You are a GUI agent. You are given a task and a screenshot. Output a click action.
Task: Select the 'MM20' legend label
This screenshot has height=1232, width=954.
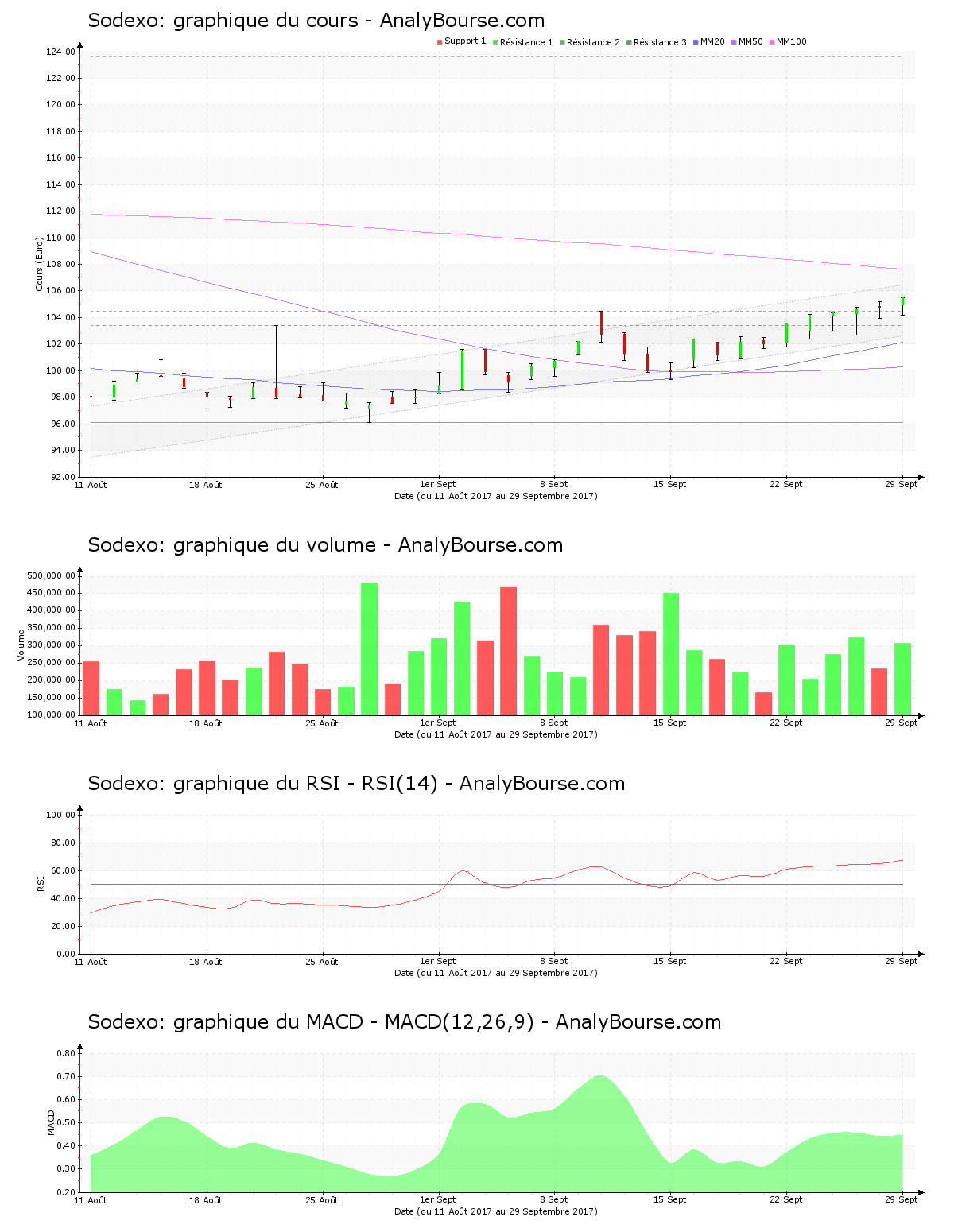coord(712,41)
